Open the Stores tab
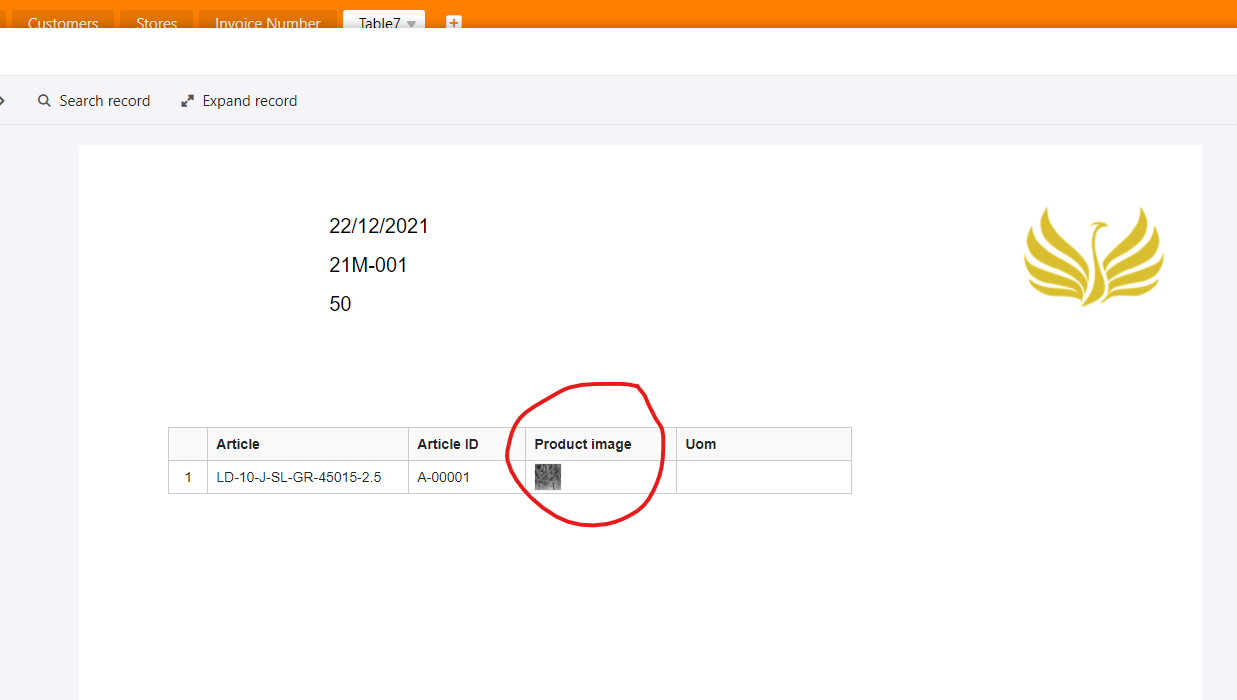The image size is (1237, 700). click(156, 23)
